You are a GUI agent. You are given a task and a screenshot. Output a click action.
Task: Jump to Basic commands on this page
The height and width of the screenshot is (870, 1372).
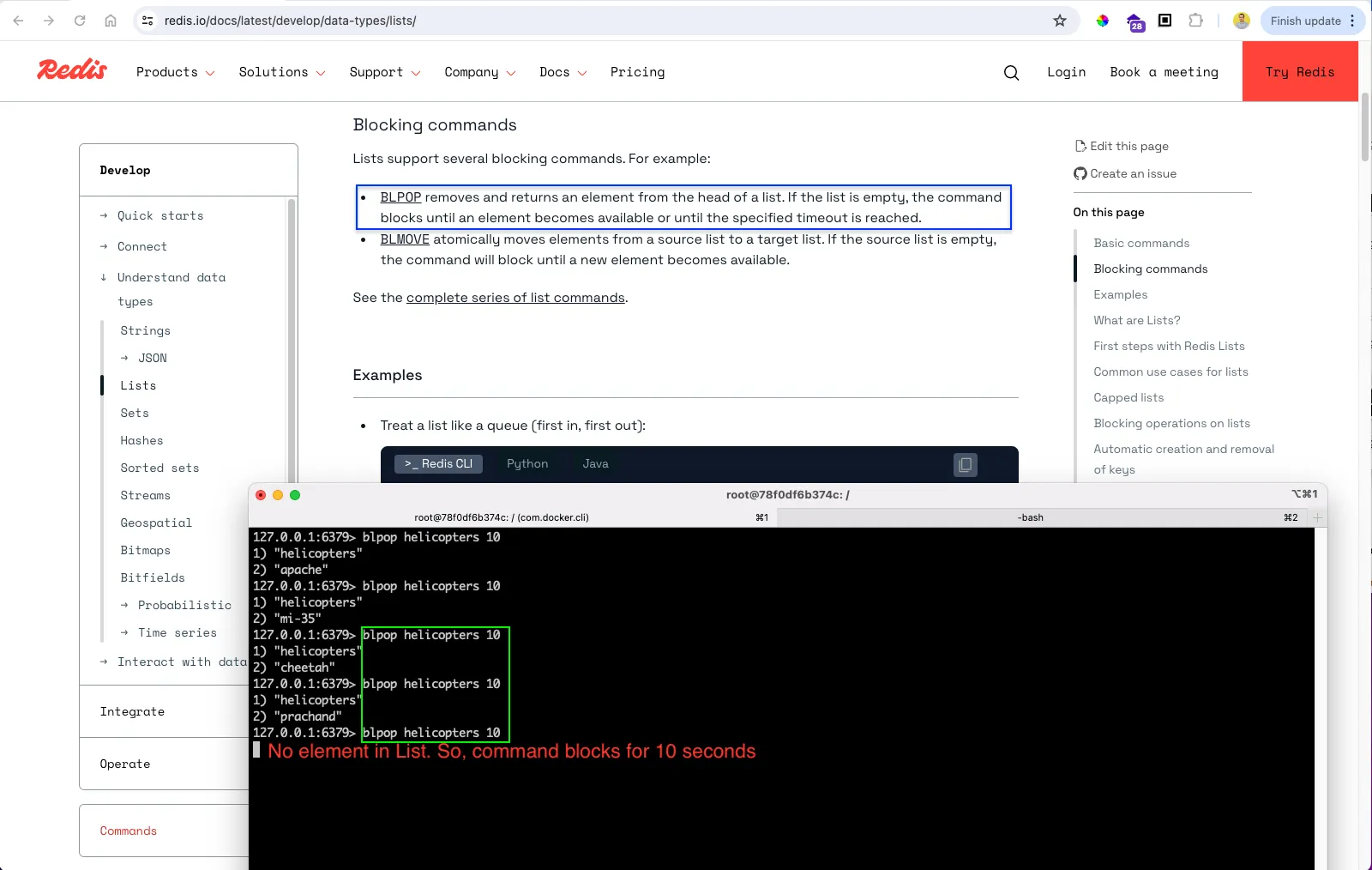1141,244
